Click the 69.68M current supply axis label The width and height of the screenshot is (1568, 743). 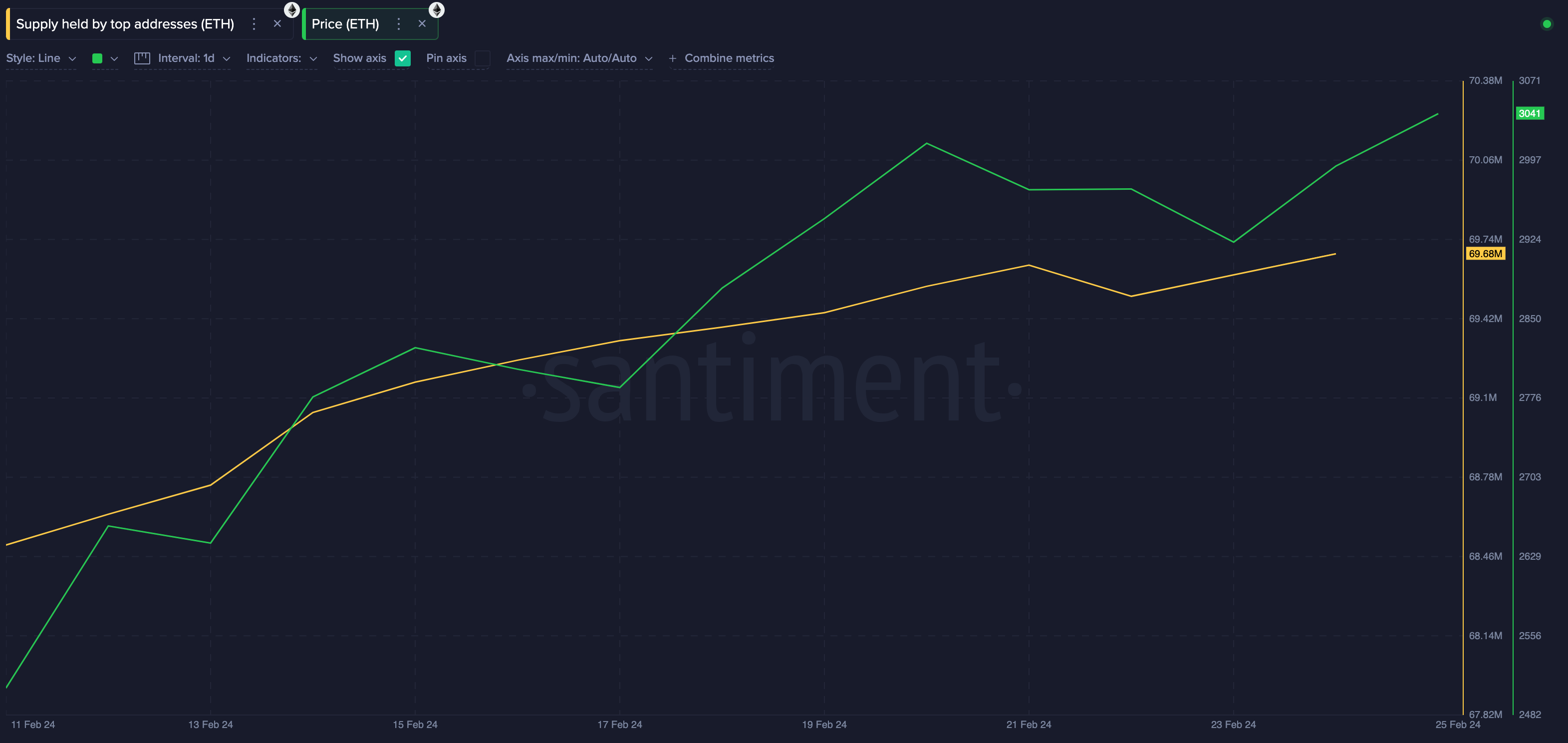(1485, 254)
